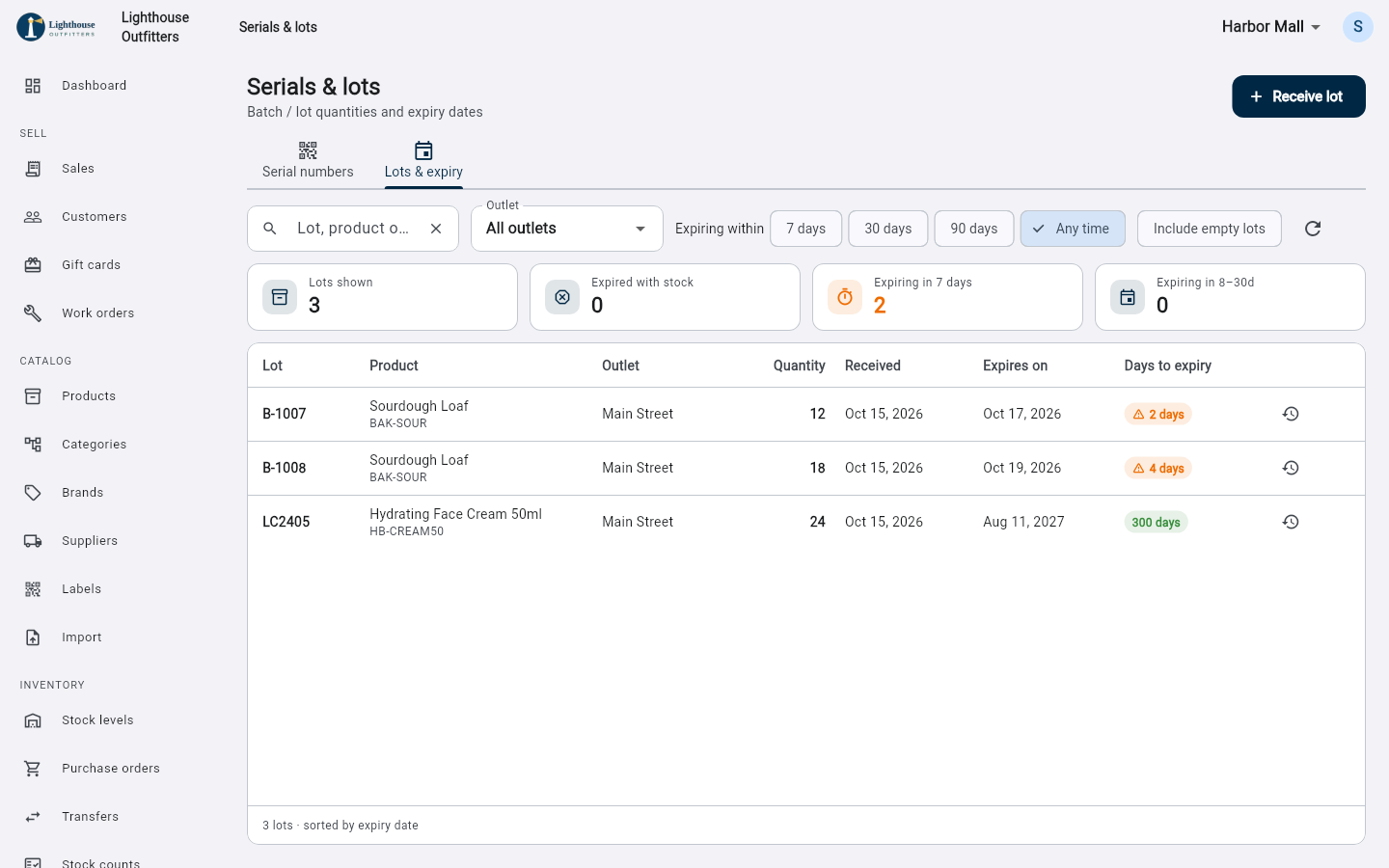Click the 300 days expiry badge
Image resolution: width=1389 pixels, height=868 pixels.
(x=1156, y=522)
